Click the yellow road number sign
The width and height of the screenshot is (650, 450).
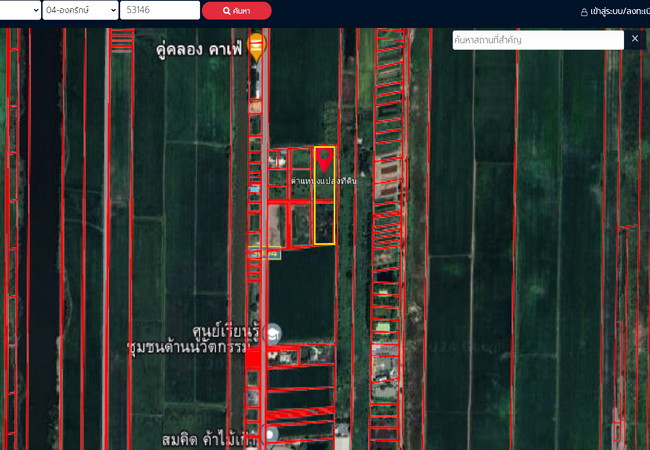click(x=264, y=252)
